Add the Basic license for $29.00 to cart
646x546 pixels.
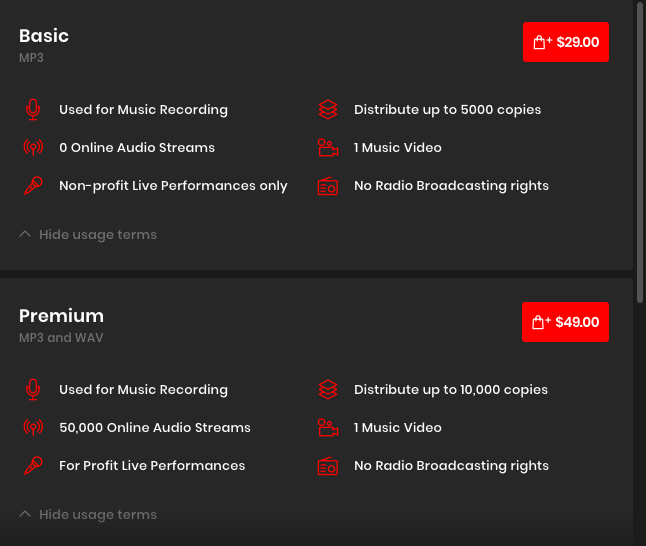pos(565,42)
